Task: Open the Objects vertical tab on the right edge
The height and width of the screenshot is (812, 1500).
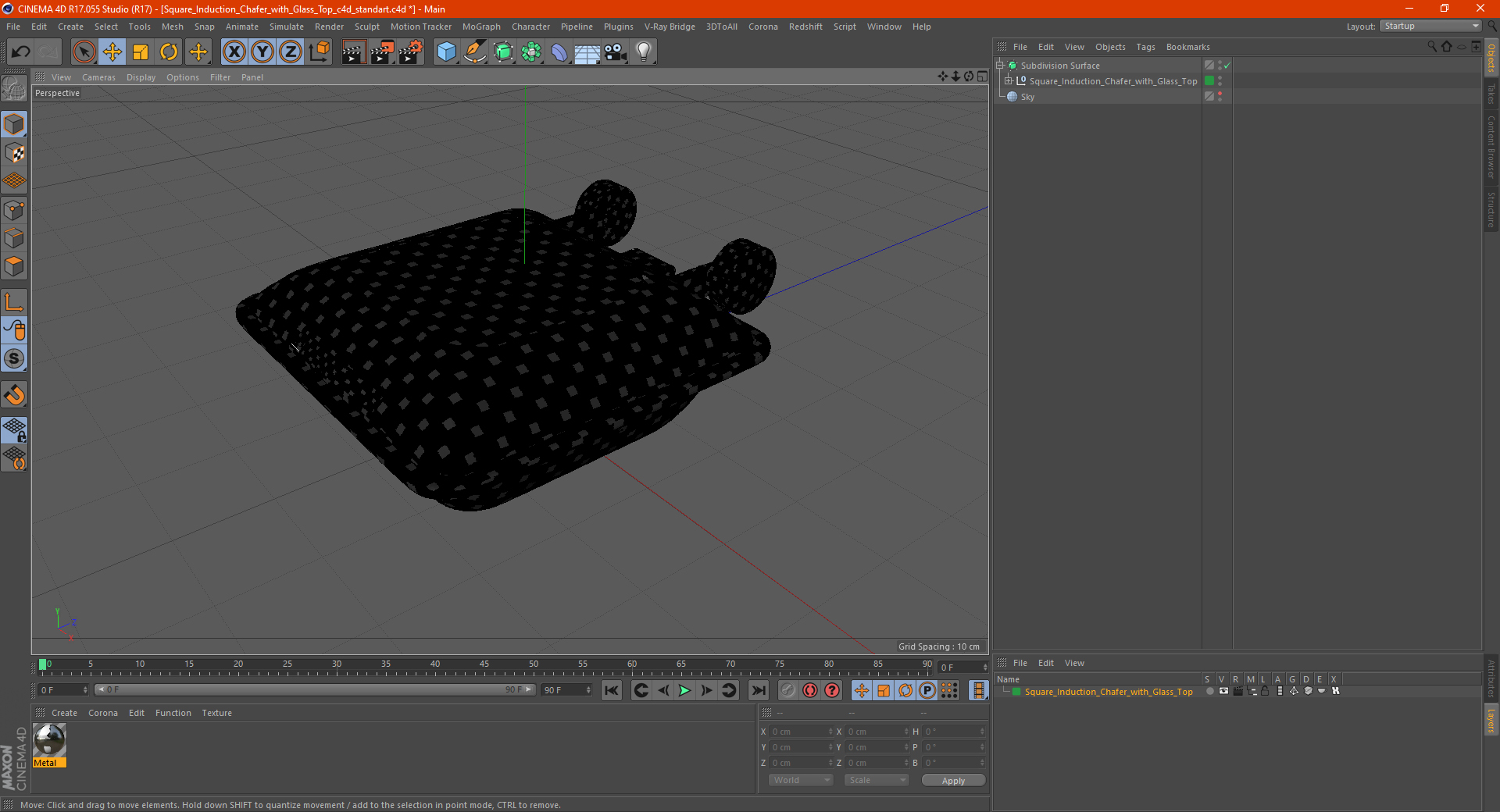Action: click(1491, 58)
